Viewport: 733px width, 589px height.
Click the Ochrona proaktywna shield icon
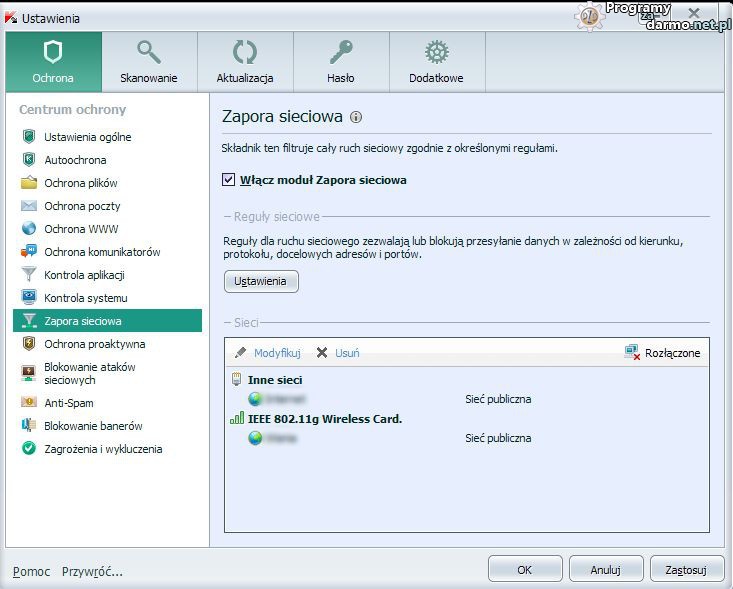click(x=29, y=344)
